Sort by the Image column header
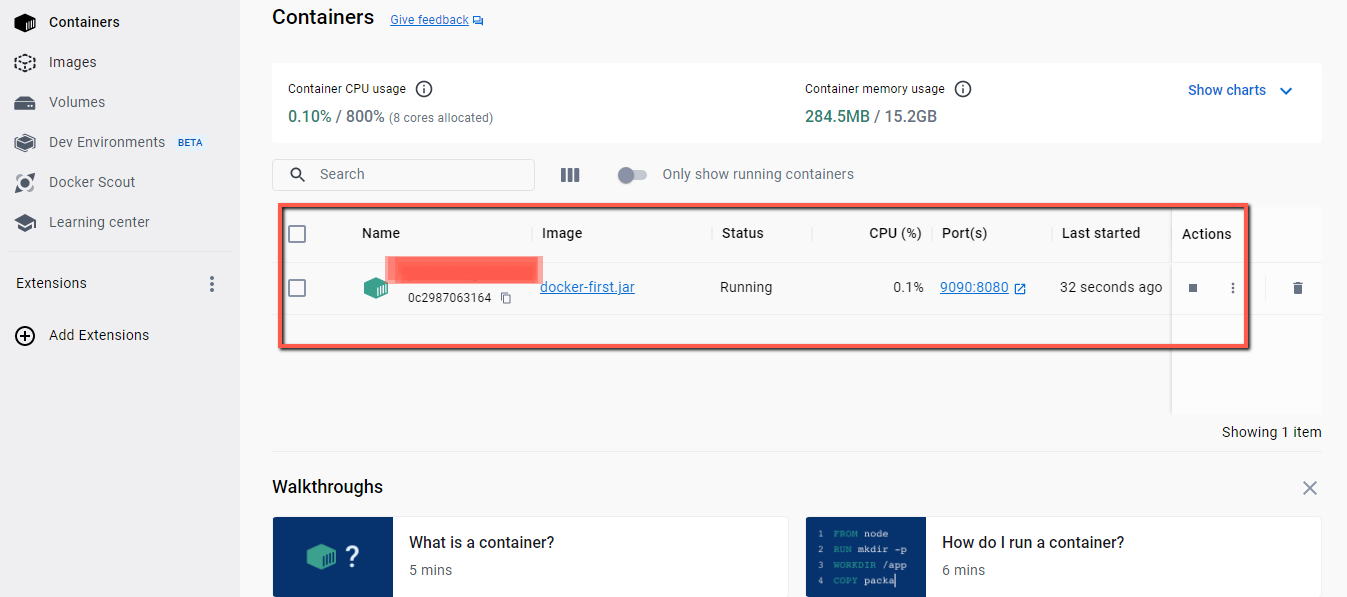The image size is (1347, 597). 562,233
